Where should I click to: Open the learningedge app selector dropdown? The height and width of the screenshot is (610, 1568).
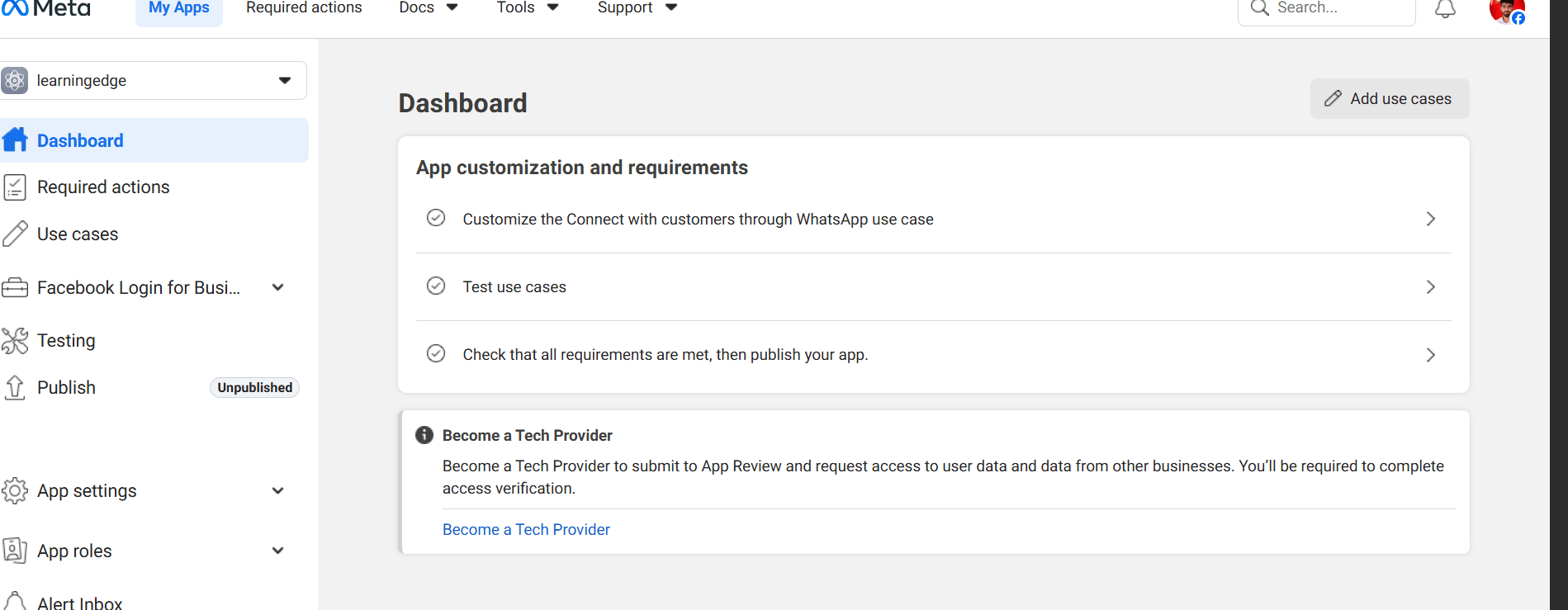(x=153, y=81)
